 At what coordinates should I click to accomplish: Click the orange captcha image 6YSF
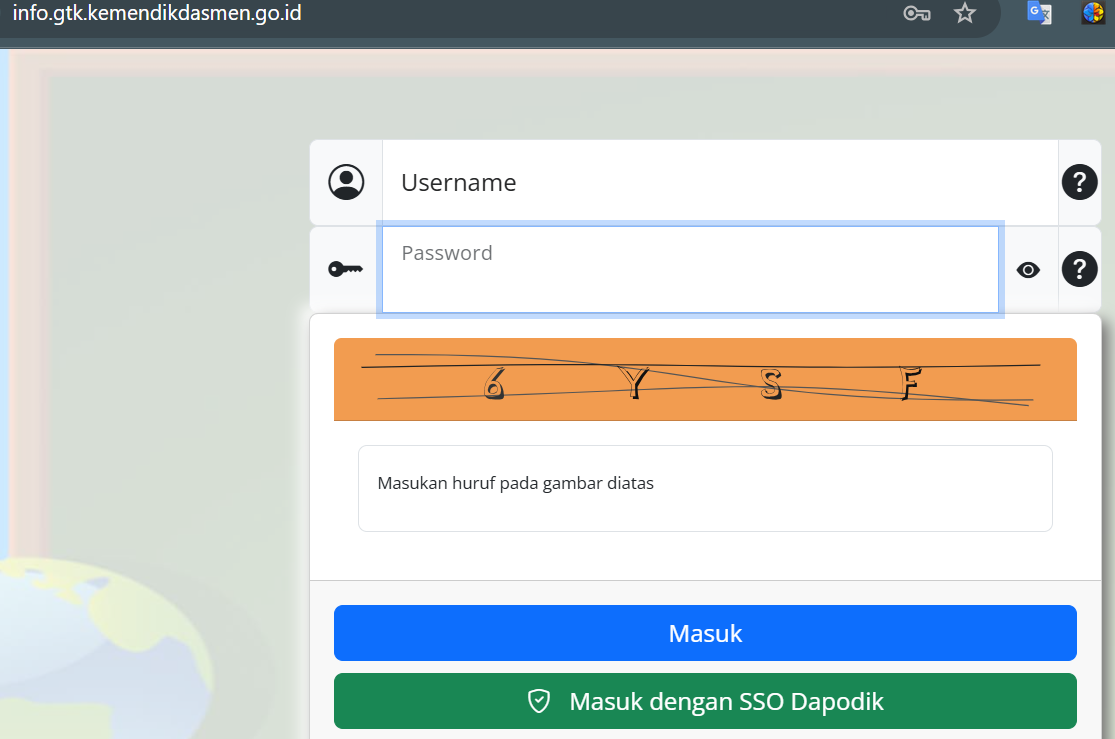pyautogui.click(x=705, y=380)
